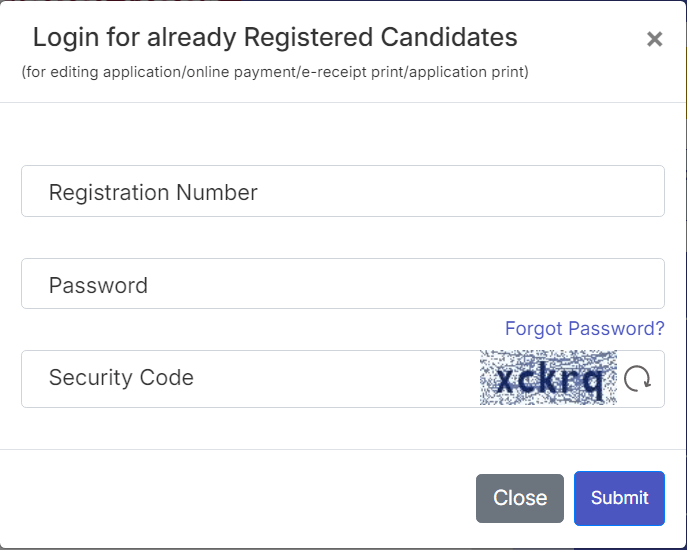Click the dialog title 'Login for already Registered Candidates'
The image size is (687, 550).
click(275, 38)
